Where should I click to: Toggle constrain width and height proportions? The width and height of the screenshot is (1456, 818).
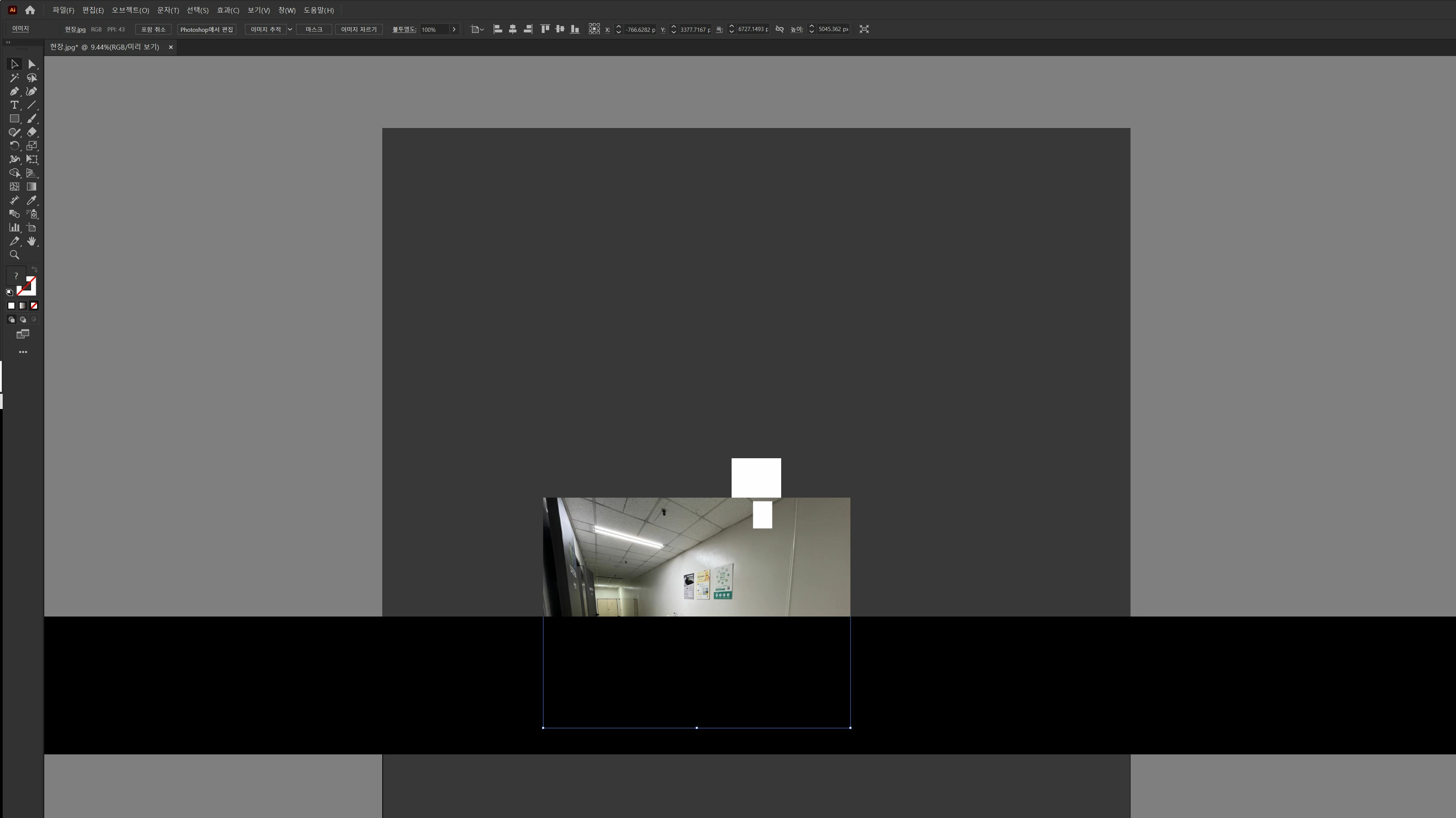click(x=779, y=29)
